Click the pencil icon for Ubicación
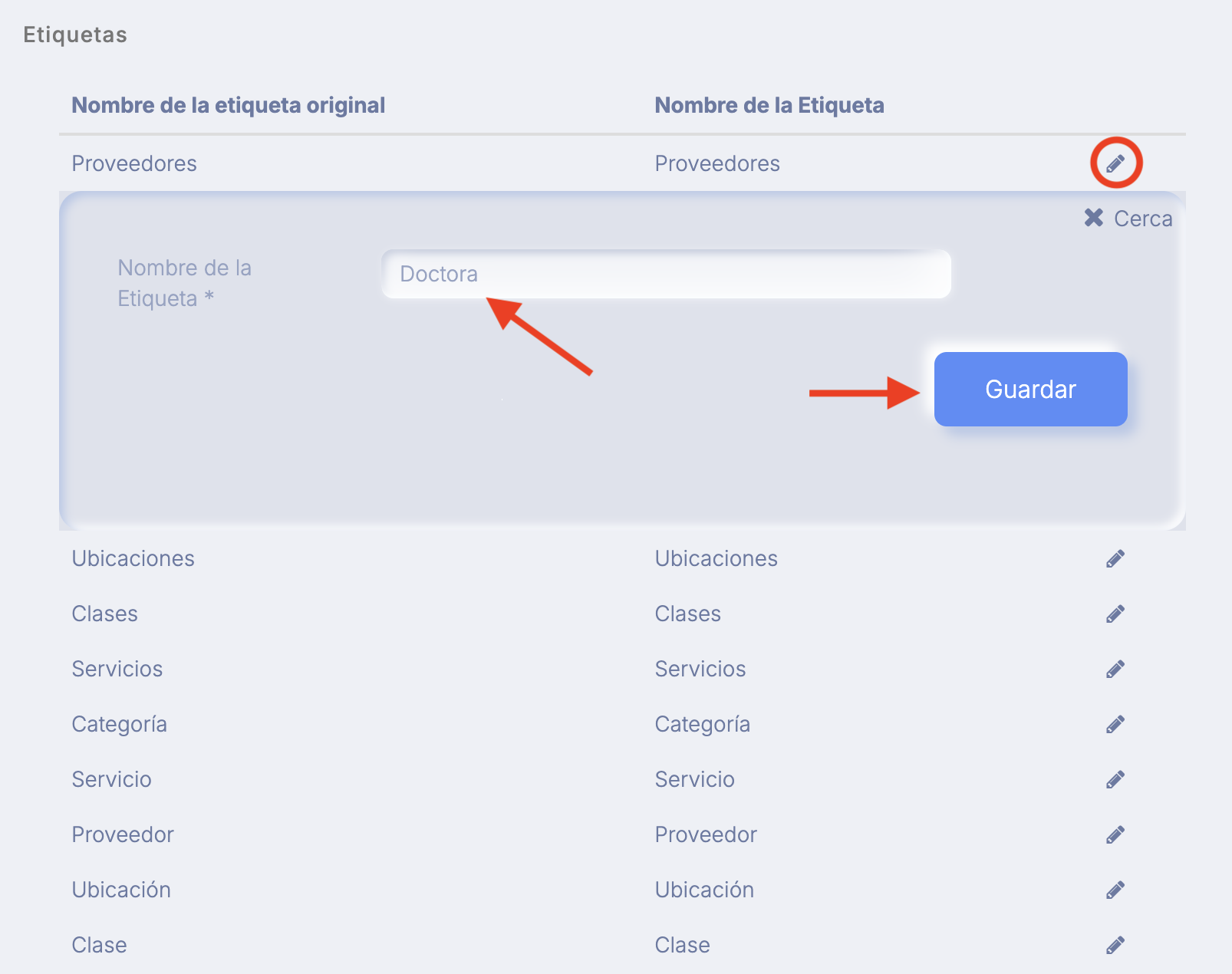This screenshot has width=1232, height=974. pos(1115,890)
